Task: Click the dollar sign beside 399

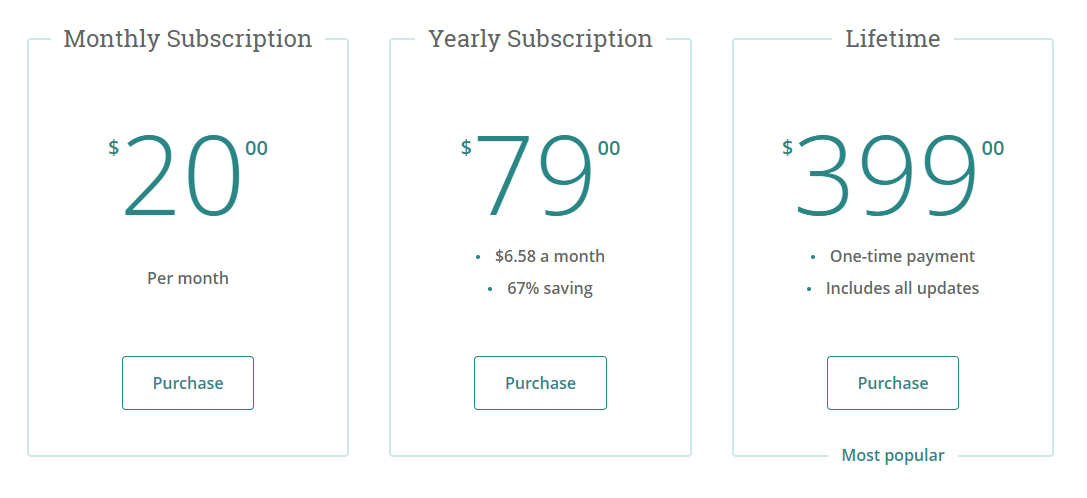Action: click(x=787, y=148)
